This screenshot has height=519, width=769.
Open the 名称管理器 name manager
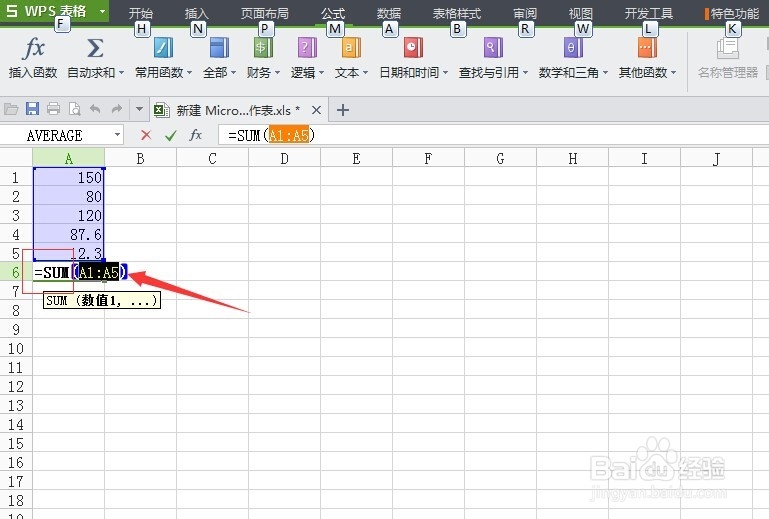click(728, 59)
